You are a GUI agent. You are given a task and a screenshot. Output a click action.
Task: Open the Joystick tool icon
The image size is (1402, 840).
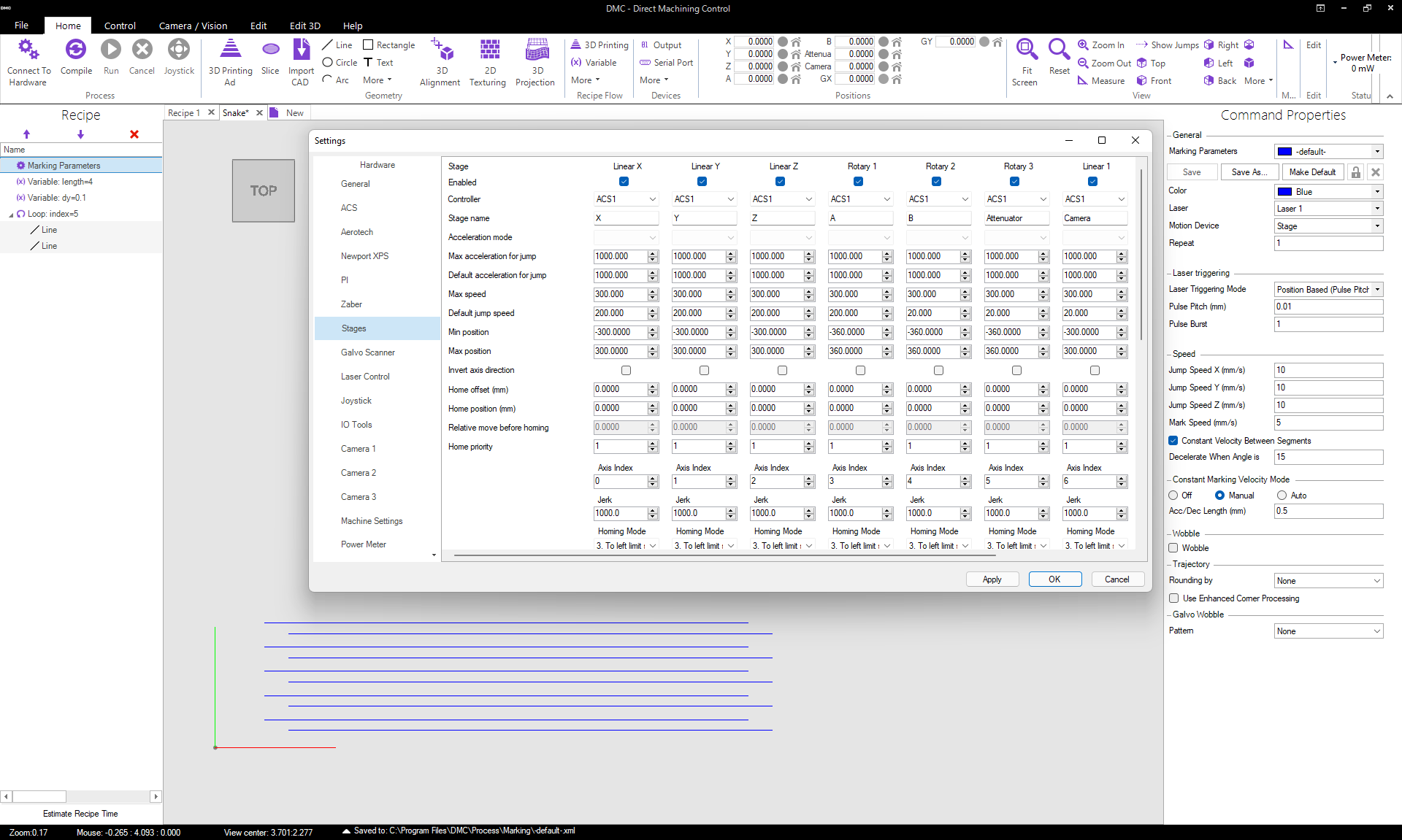(x=179, y=50)
